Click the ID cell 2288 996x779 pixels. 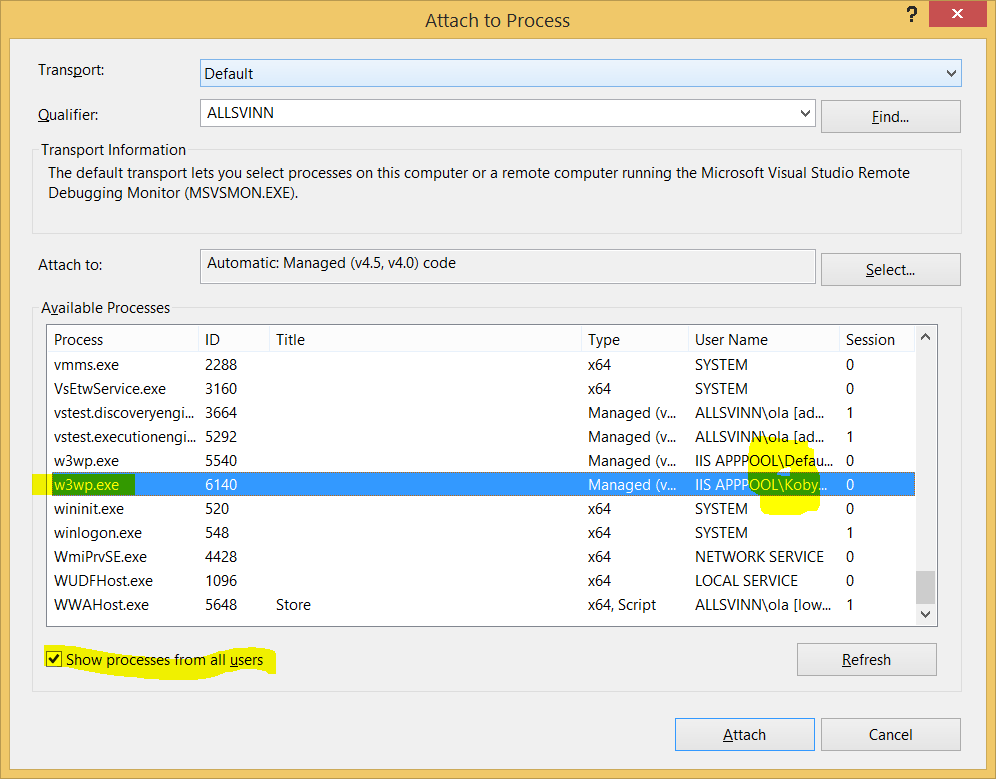tap(221, 365)
